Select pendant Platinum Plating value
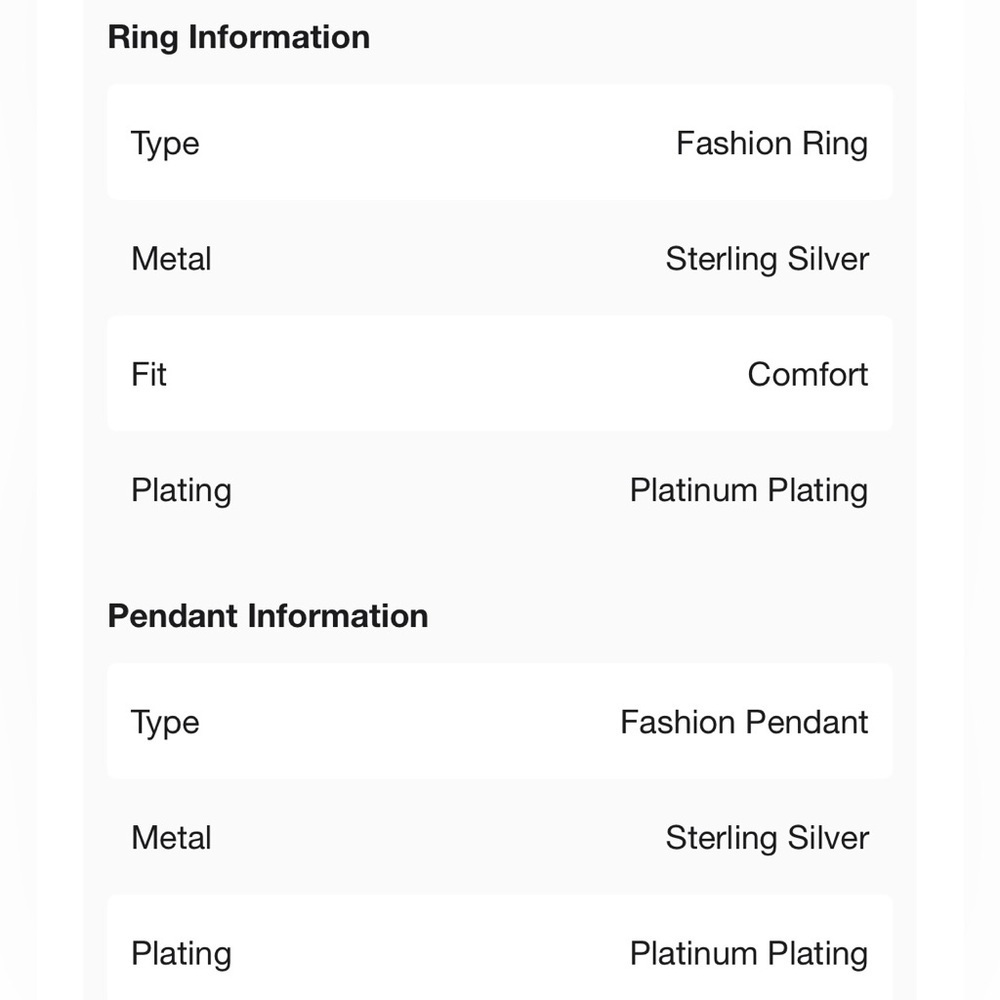Viewport: 1000px width, 1000px height. click(x=749, y=955)
